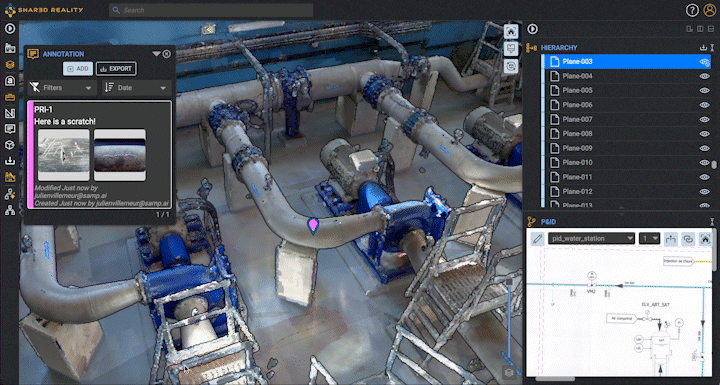The height and width of the screenshot is (385, 720).
Task: Enable P&ID edit pencil tool
Action: [537, 238]
